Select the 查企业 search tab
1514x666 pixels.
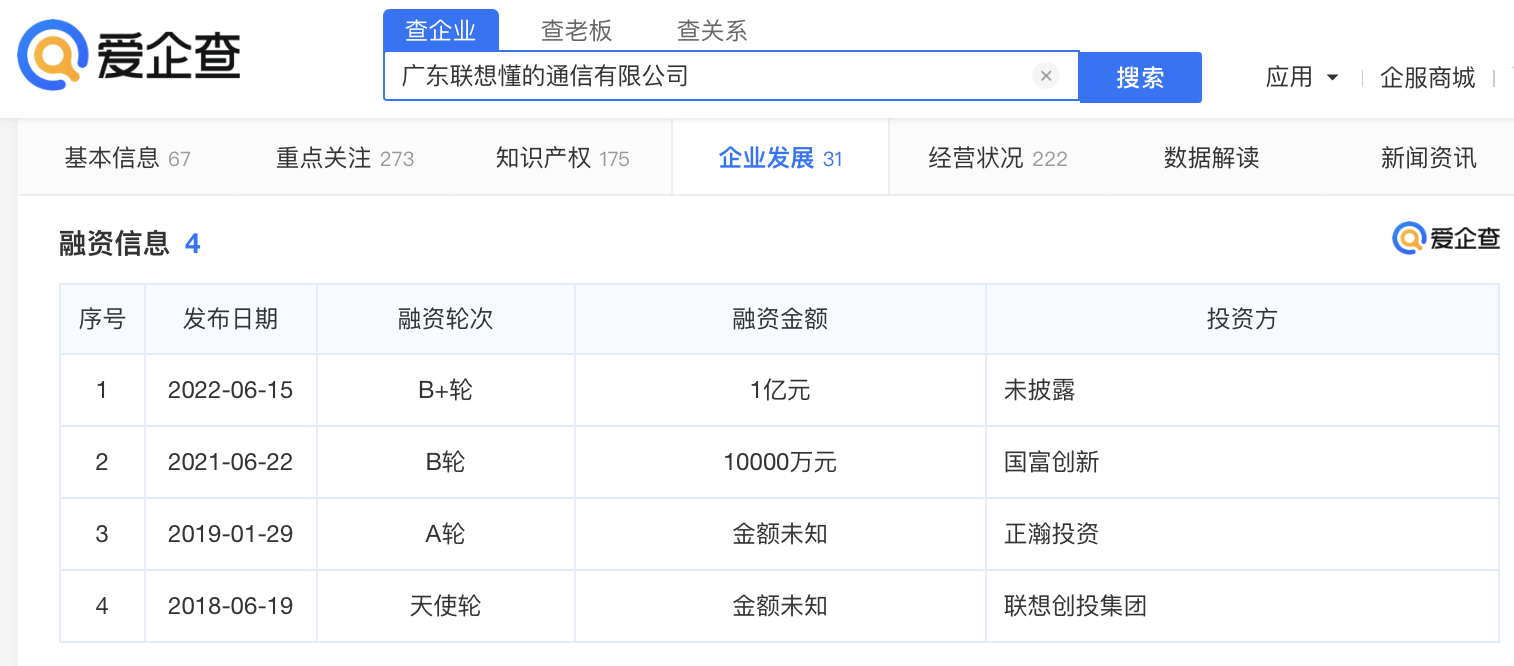(x=441, y=31)
